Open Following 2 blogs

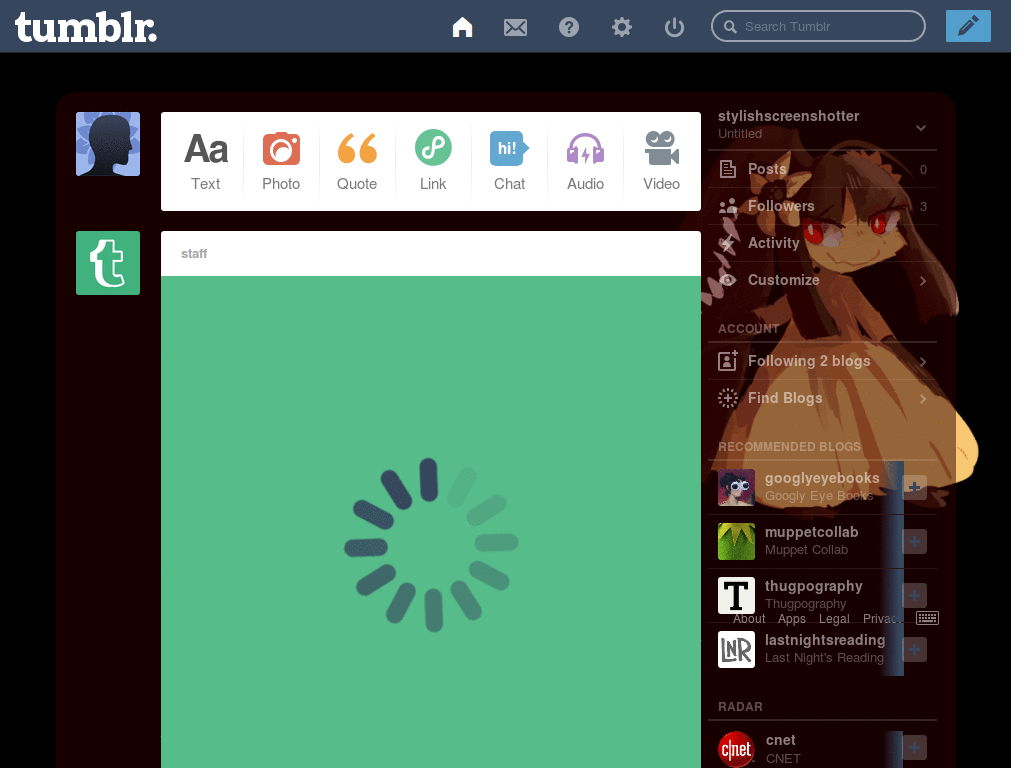822,361
